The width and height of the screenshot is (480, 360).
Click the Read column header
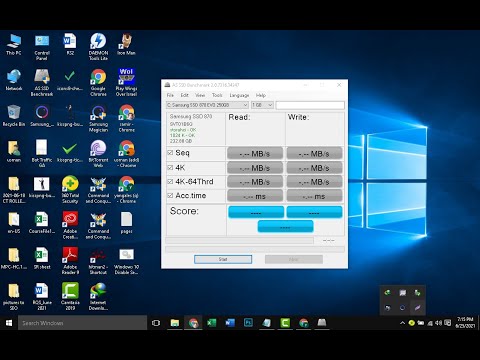pos(239,117)
